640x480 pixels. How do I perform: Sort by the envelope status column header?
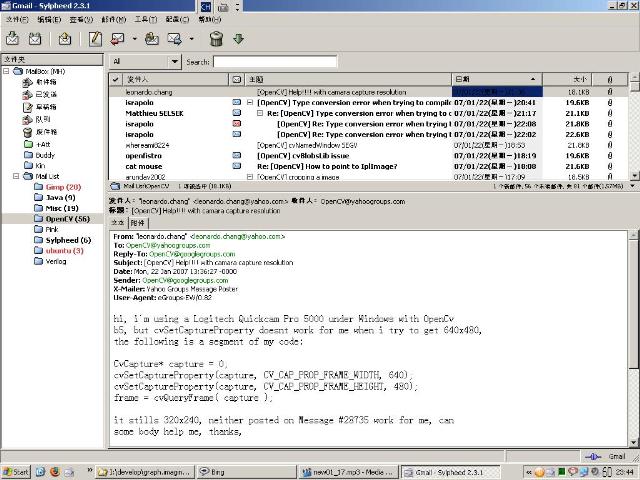[236, 79]
